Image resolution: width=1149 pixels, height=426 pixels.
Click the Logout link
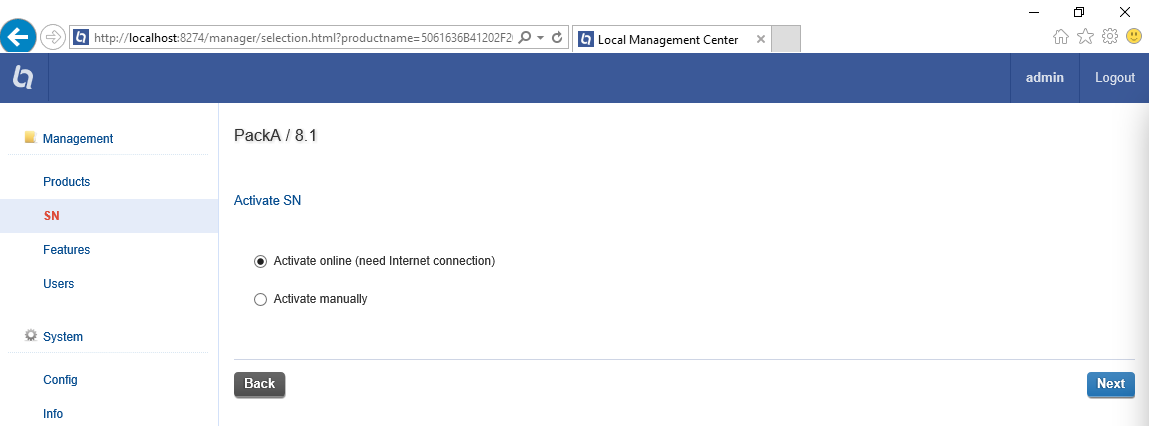click(1115, 78)
